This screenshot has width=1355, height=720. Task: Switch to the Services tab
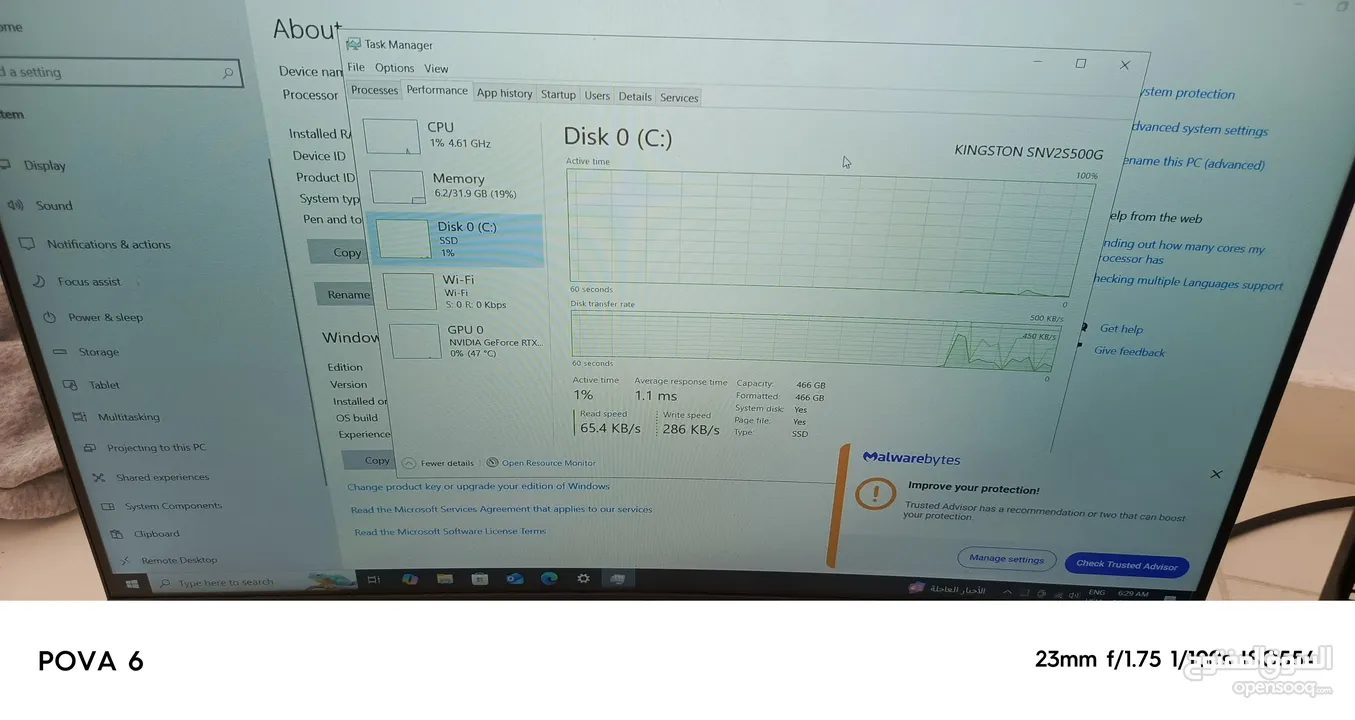679,97
